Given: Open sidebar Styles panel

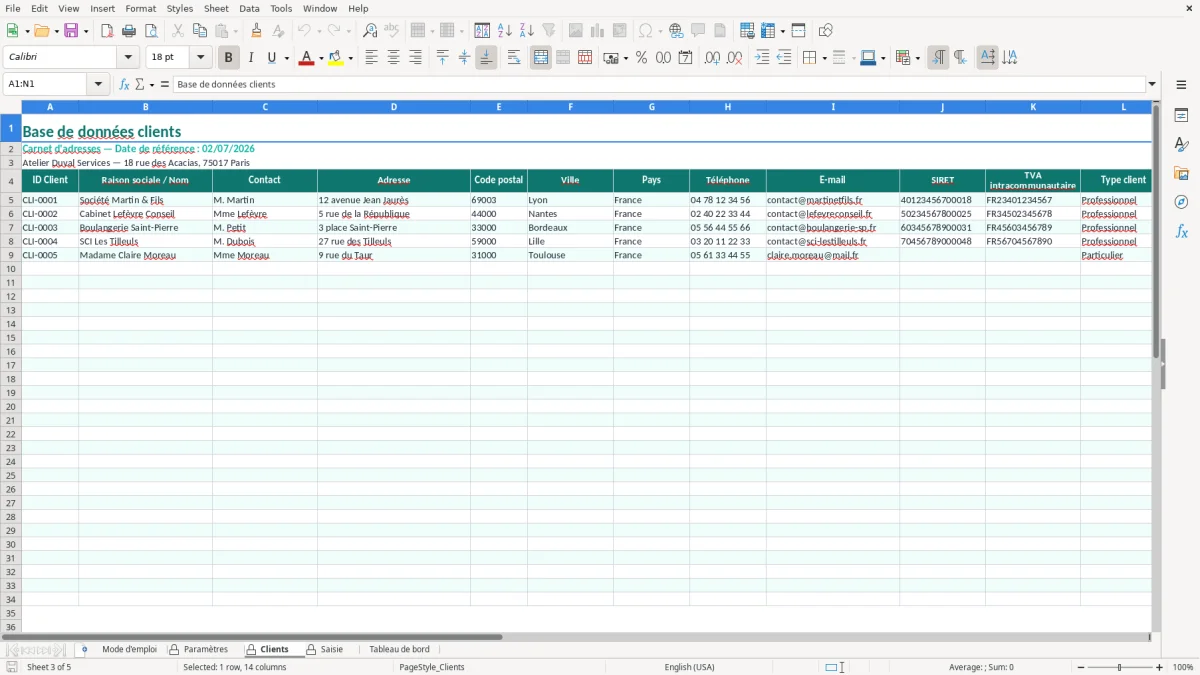Looking at the screenshot, I should pos(1181,145).
